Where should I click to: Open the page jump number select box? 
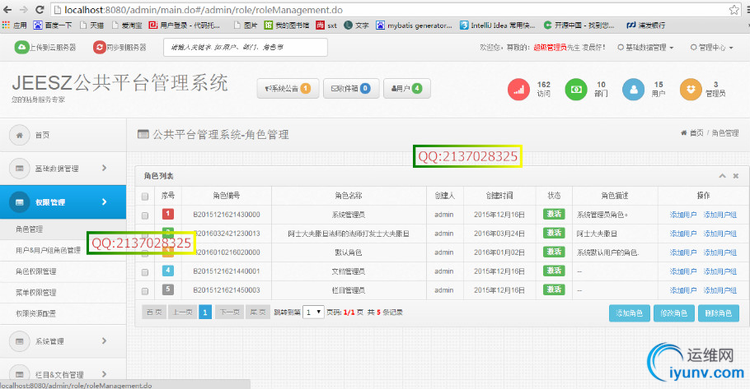(313, 312)
